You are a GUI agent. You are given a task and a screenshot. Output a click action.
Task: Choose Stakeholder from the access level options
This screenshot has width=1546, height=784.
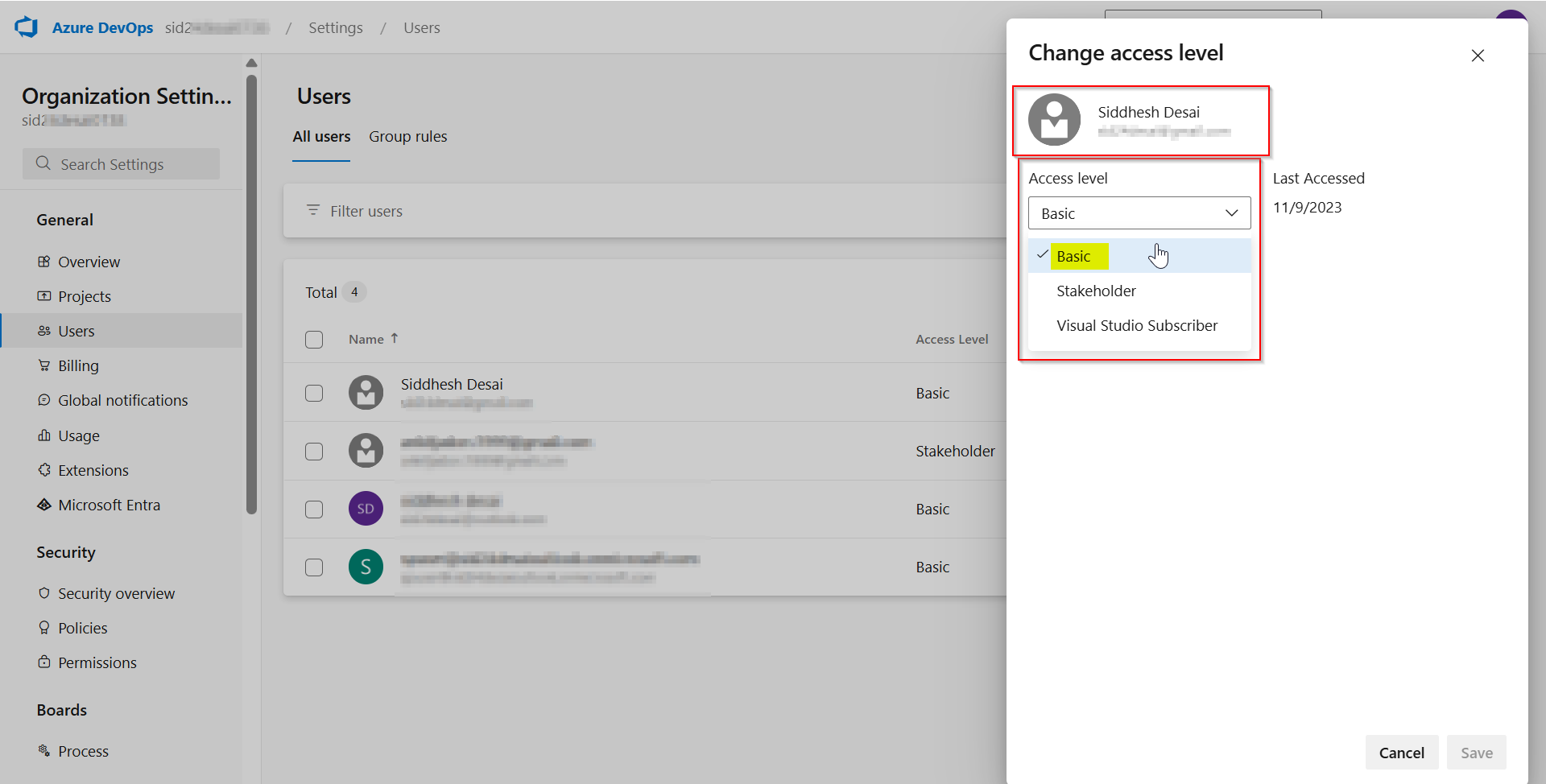click(1095, 290)
